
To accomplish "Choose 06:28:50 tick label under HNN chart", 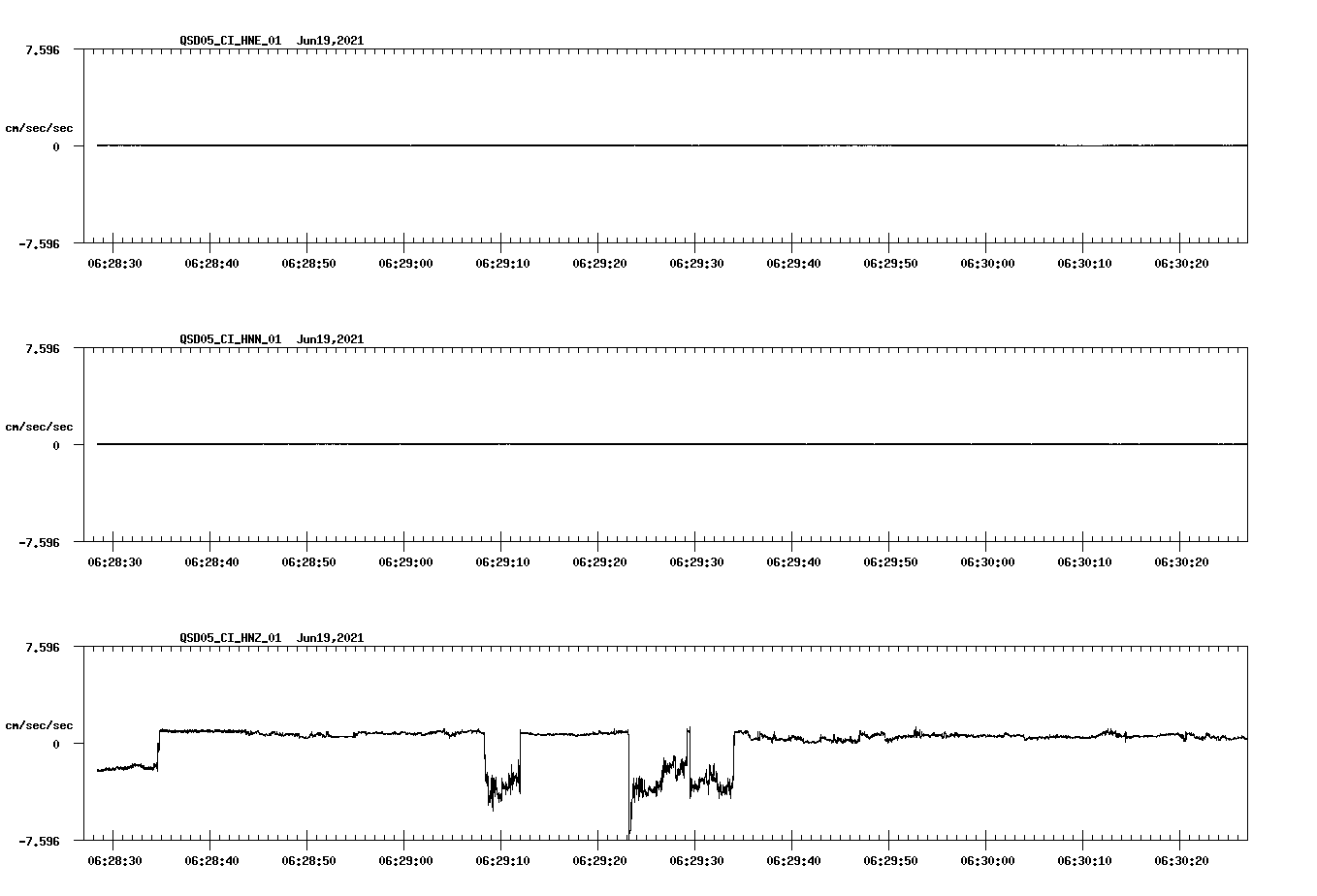I will [308, 562].
